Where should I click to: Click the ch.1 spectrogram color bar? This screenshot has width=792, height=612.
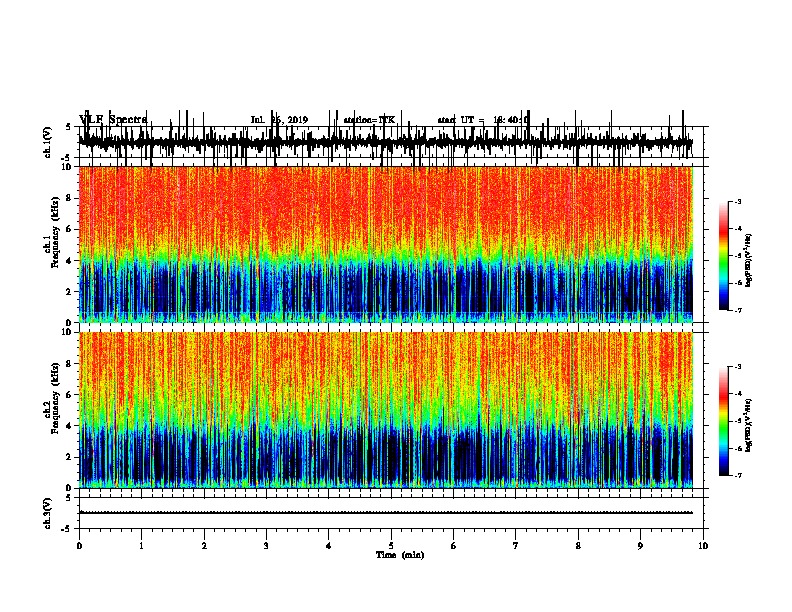coord(724,256)
